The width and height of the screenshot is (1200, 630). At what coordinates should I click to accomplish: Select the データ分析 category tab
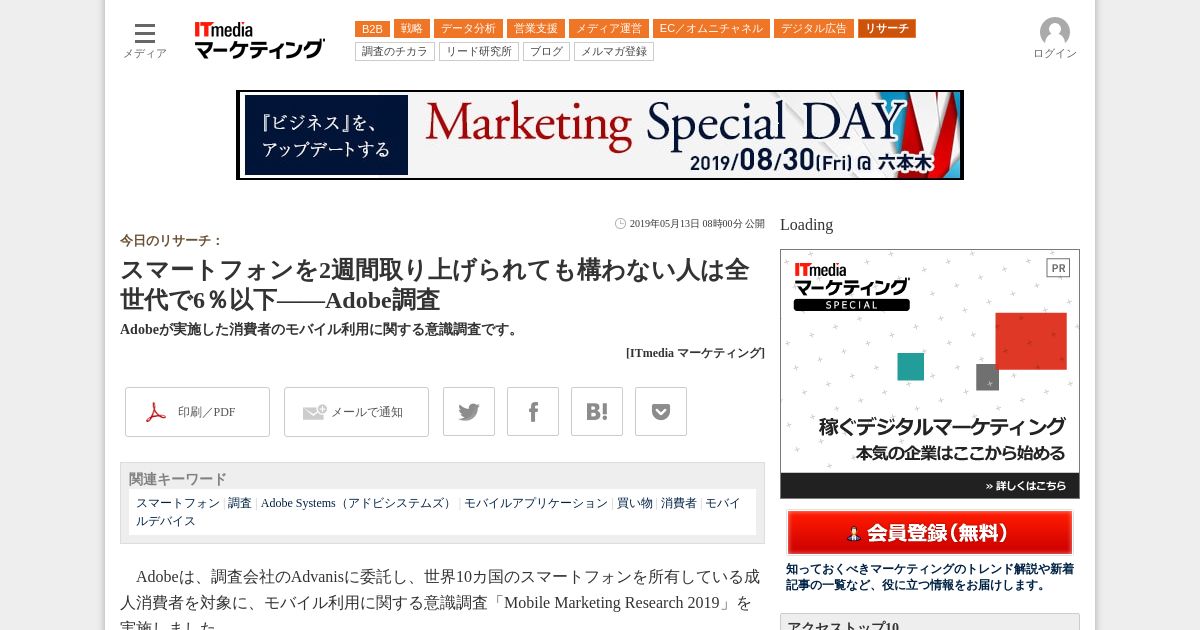tap(468, 29)
